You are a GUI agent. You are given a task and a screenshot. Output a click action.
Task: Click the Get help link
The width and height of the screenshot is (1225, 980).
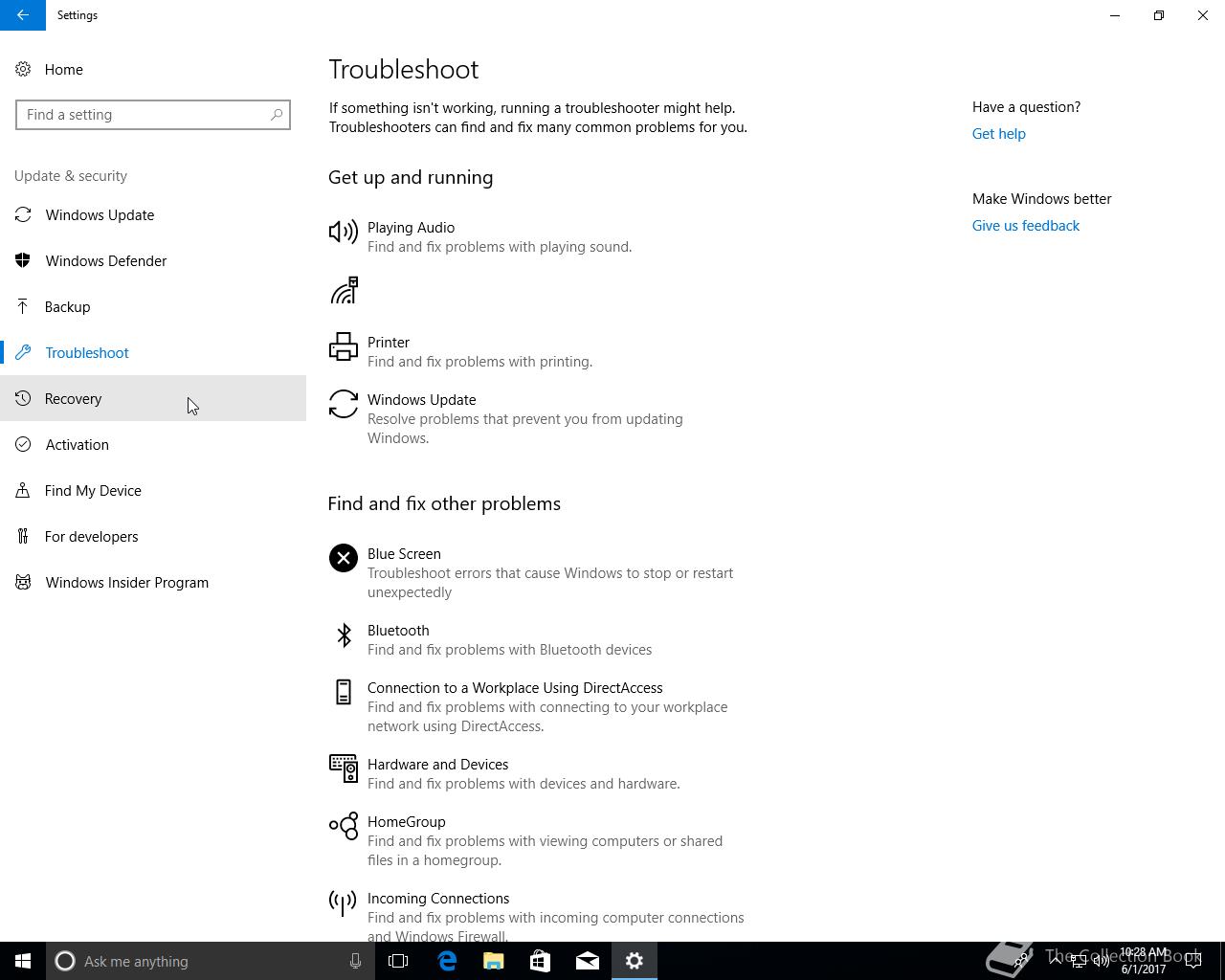pyautogui.click(x=998, y=134)
